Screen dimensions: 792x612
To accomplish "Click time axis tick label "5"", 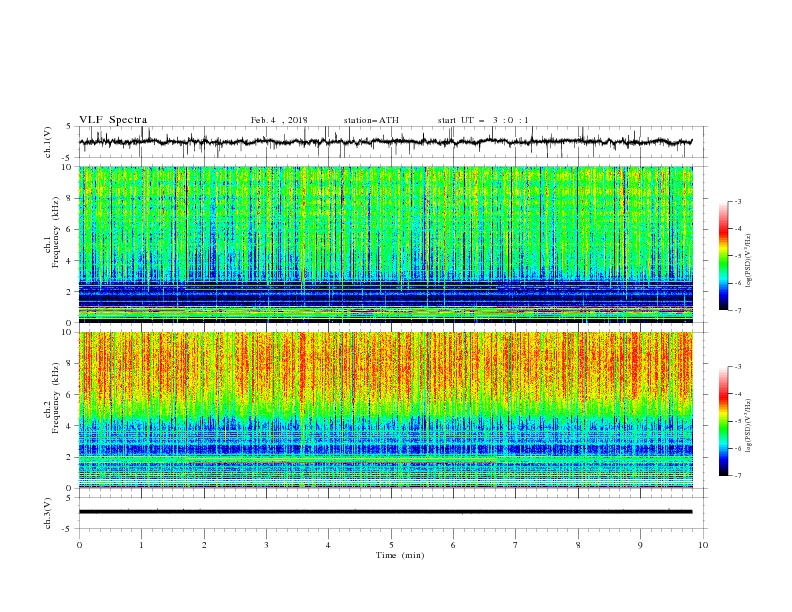I will [x=391, y=545].
